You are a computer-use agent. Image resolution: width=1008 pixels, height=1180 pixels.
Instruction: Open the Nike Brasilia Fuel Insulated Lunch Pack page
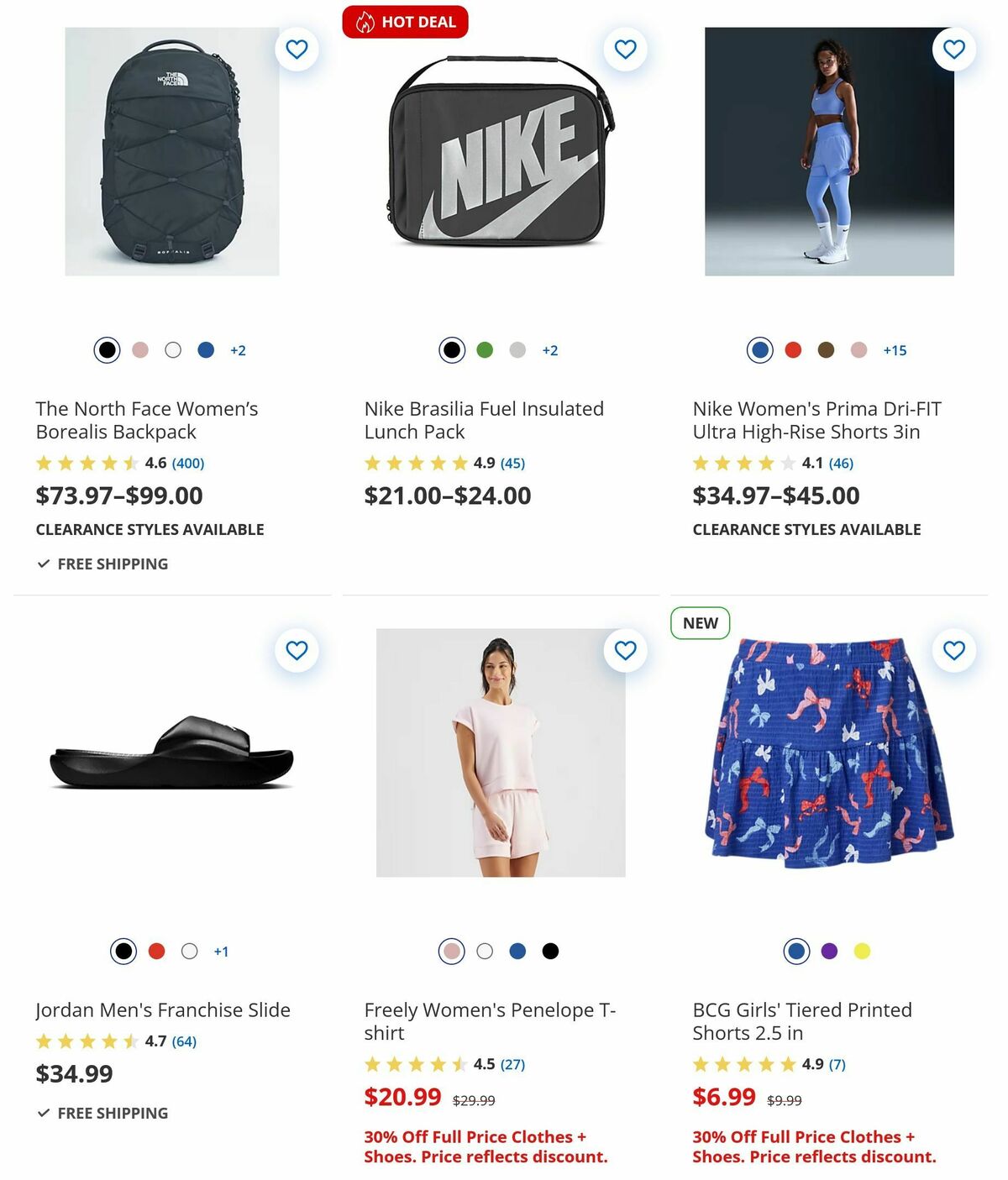pos(483,420)
